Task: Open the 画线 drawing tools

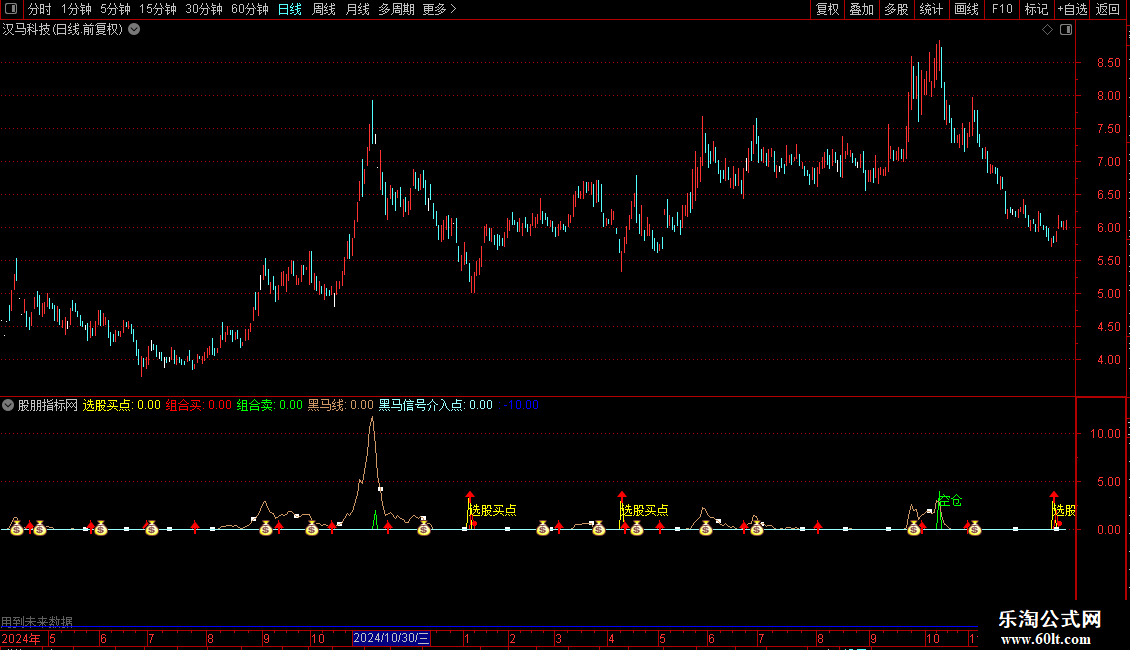Action: point(966,9)
